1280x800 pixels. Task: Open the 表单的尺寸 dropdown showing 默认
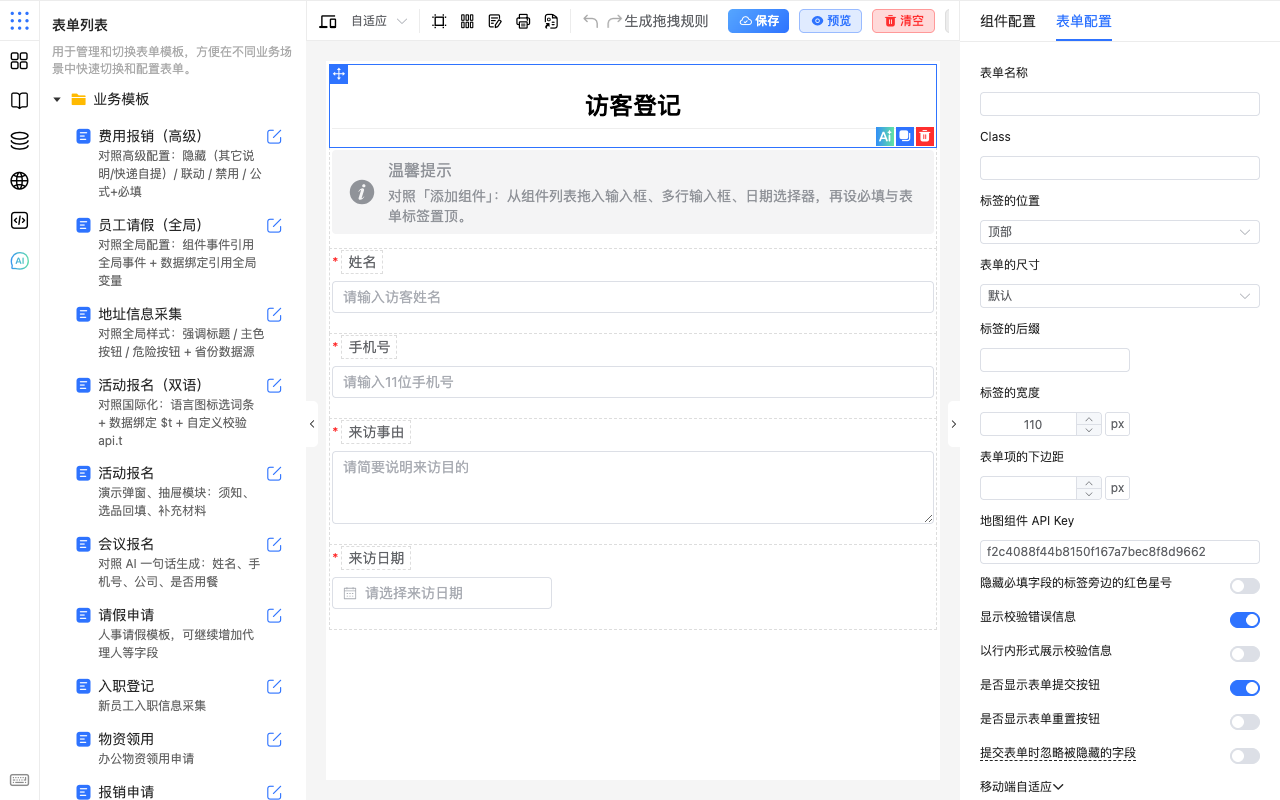point(1119,296)
